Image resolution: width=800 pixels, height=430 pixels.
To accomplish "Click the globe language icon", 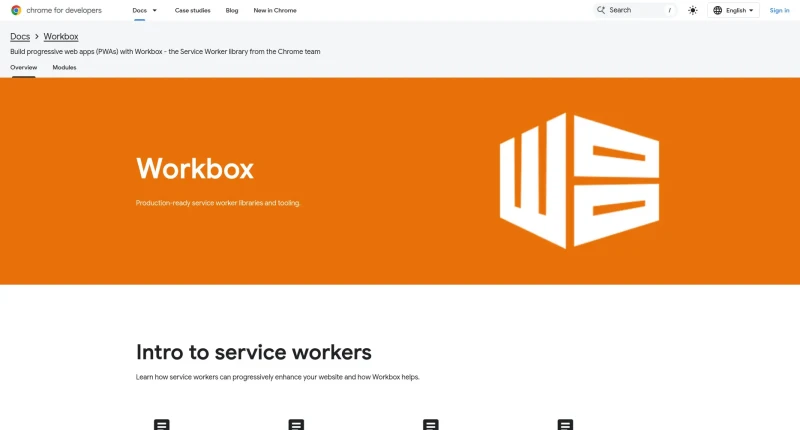I will coord(717,10).
